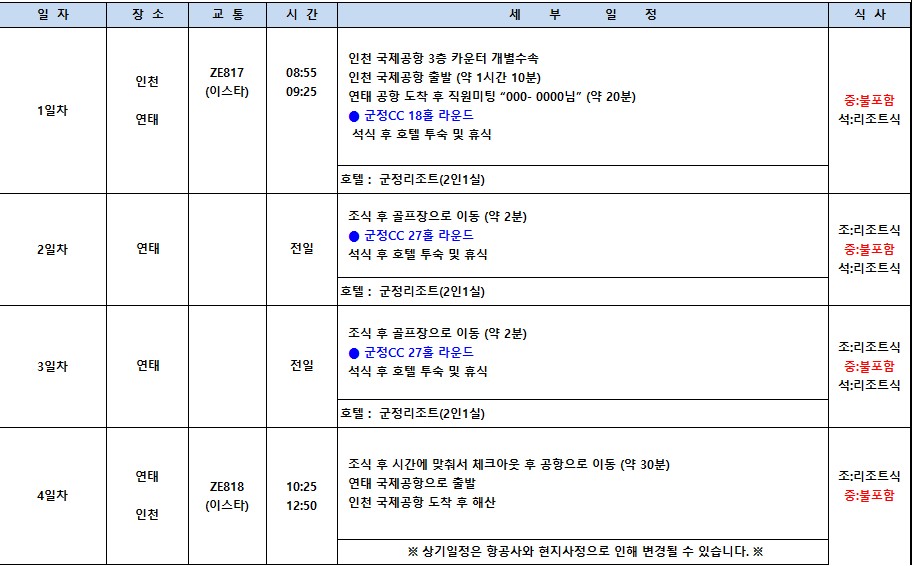Click the 식사 column header
This screenshot has width=915, height=566.
tap(869, 14)
